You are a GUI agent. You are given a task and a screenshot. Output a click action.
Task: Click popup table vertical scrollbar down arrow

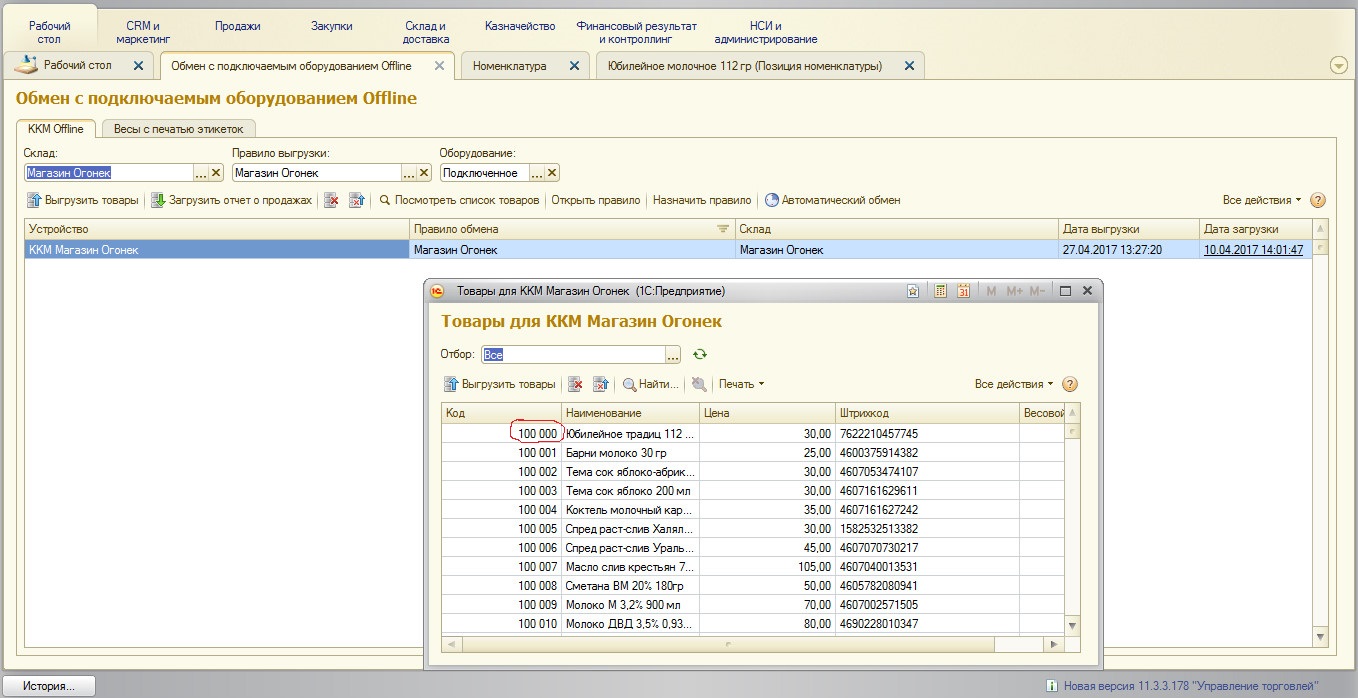point(1072,626)
